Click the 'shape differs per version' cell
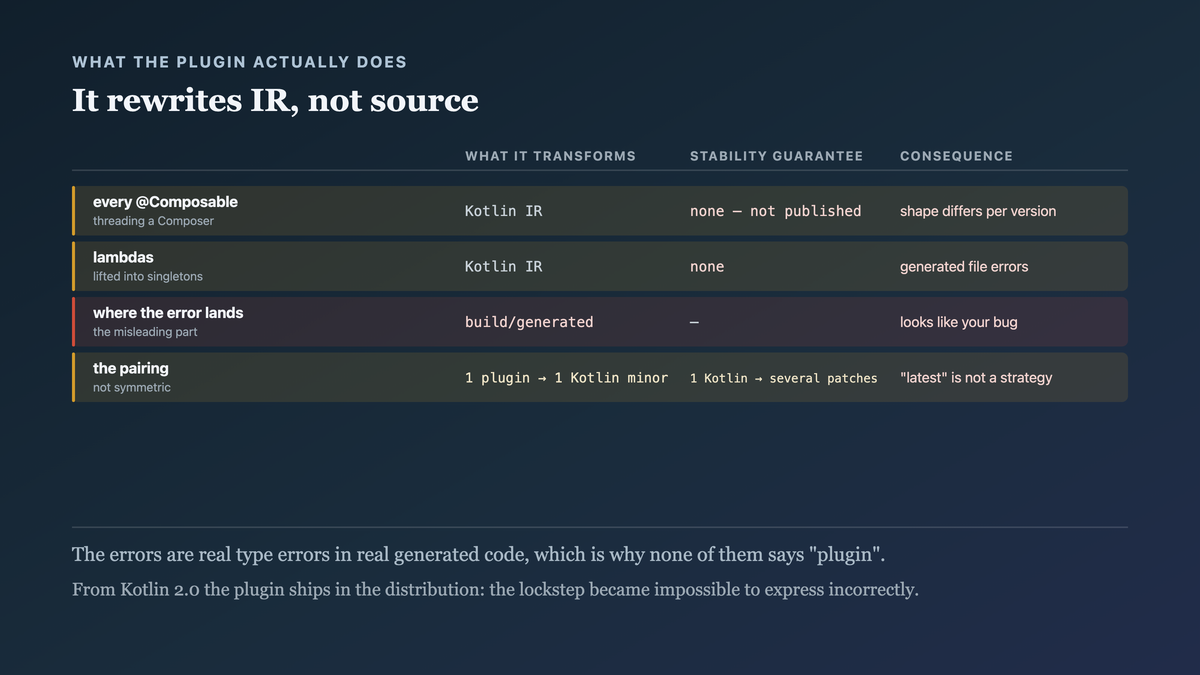 [x=978, y=211]
